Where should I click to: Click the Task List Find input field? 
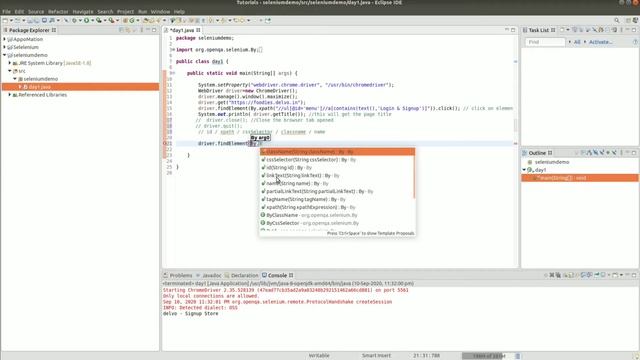point(545,42)
